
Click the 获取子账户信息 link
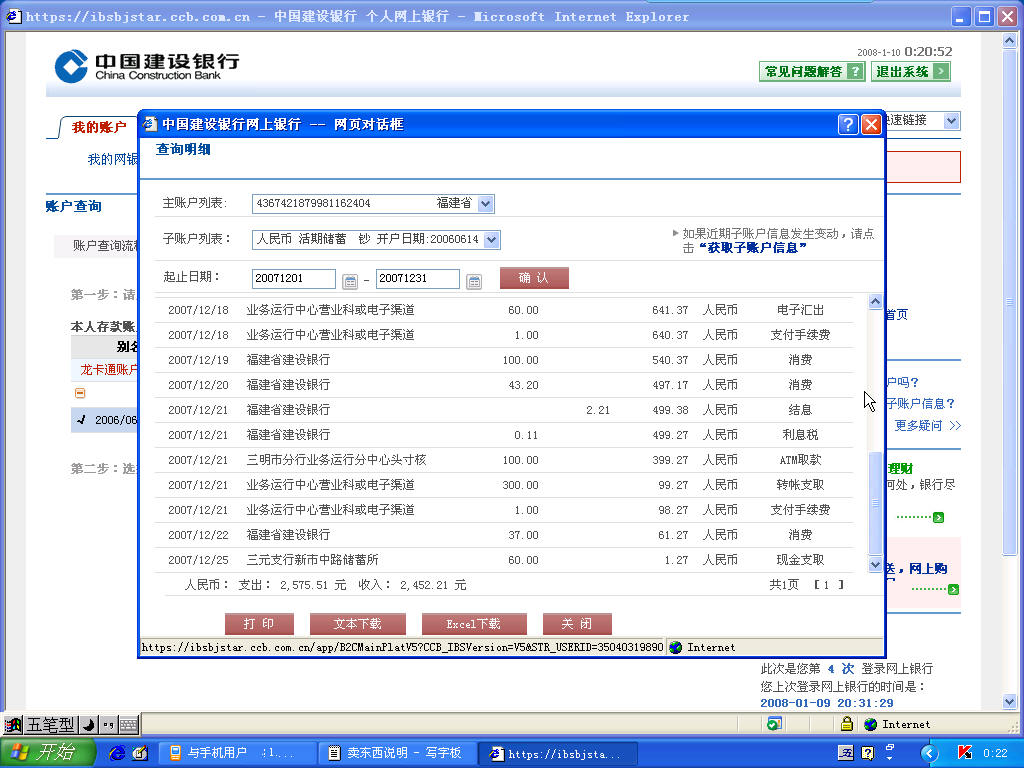pyautogui.click(x=753, y=248)
